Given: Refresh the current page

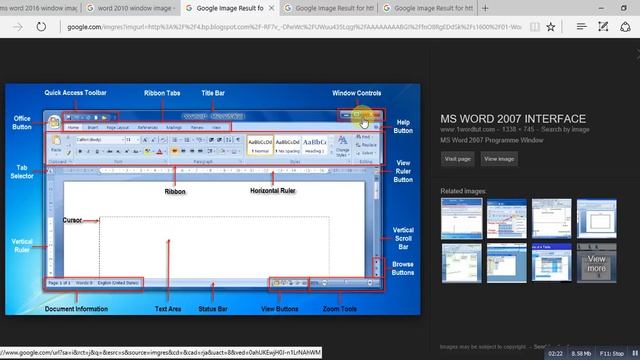Looking at the screenshot, I should 41,27.
